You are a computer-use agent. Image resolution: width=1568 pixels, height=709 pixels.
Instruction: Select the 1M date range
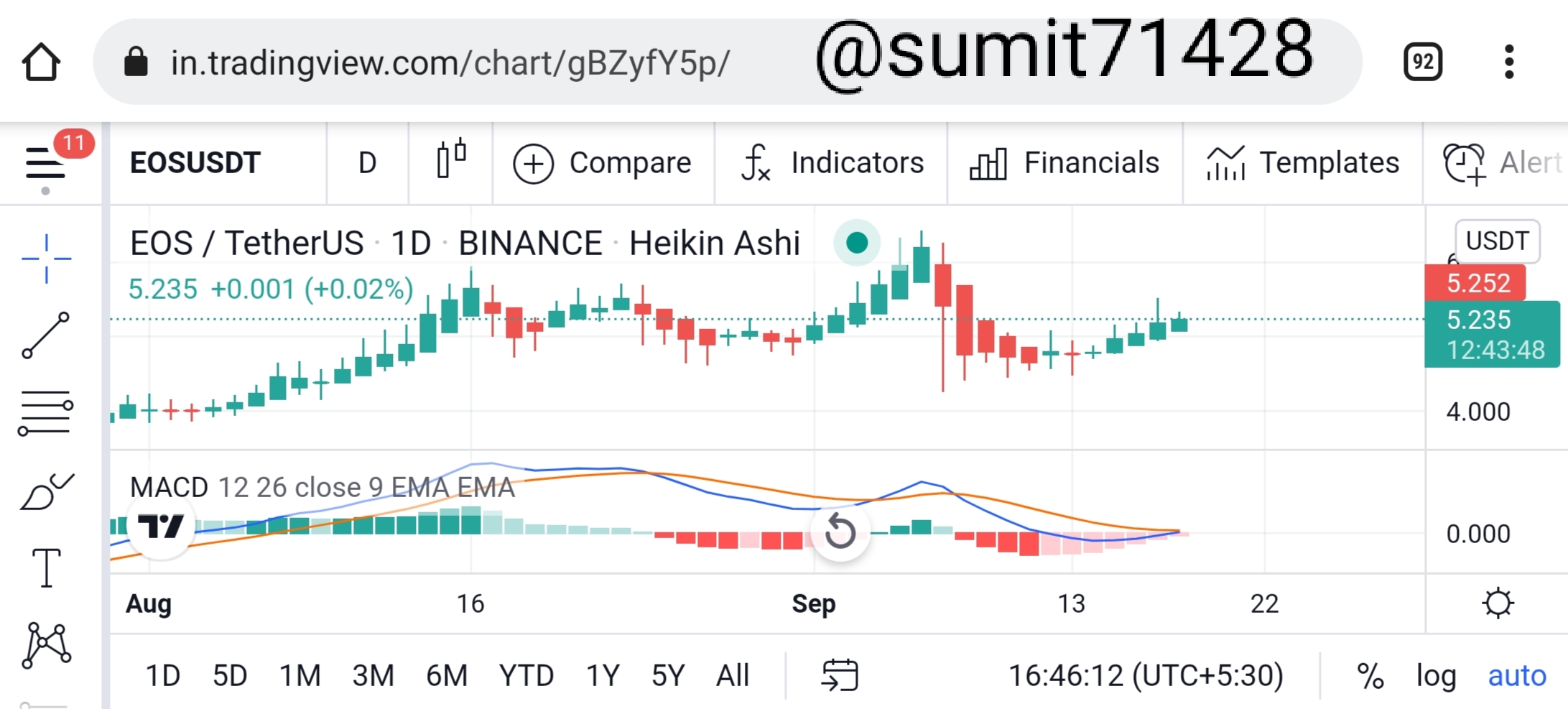coord(300,676)
